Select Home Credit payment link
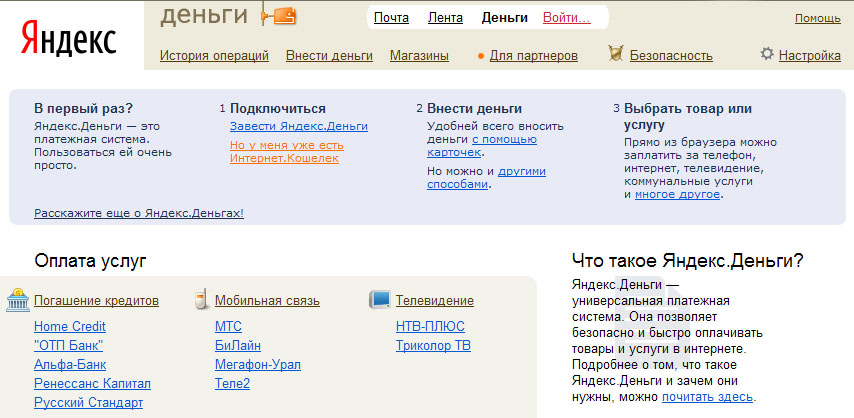 click(x=70, y=326)
